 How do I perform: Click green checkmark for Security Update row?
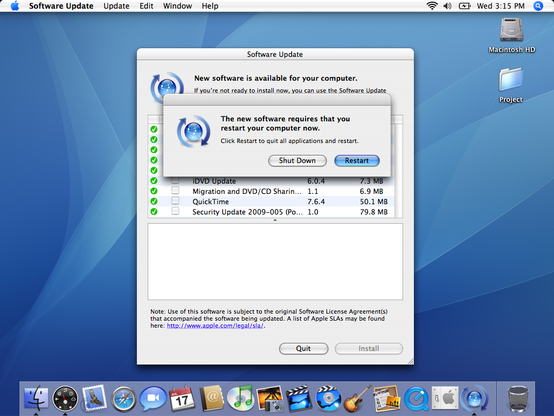pyautogui.click(x=154, y=211)
